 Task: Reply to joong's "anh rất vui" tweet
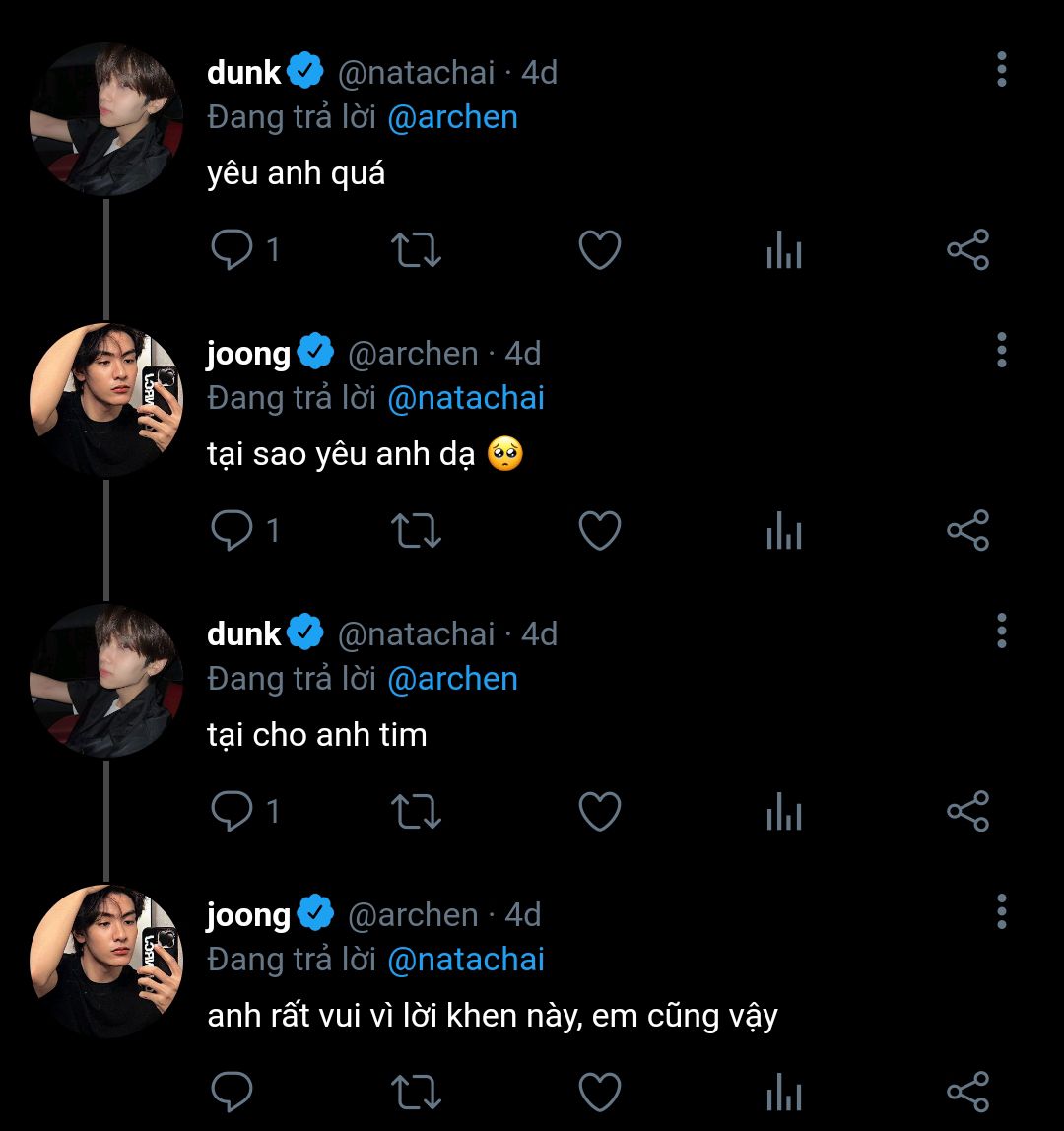tap(233, 1093)
